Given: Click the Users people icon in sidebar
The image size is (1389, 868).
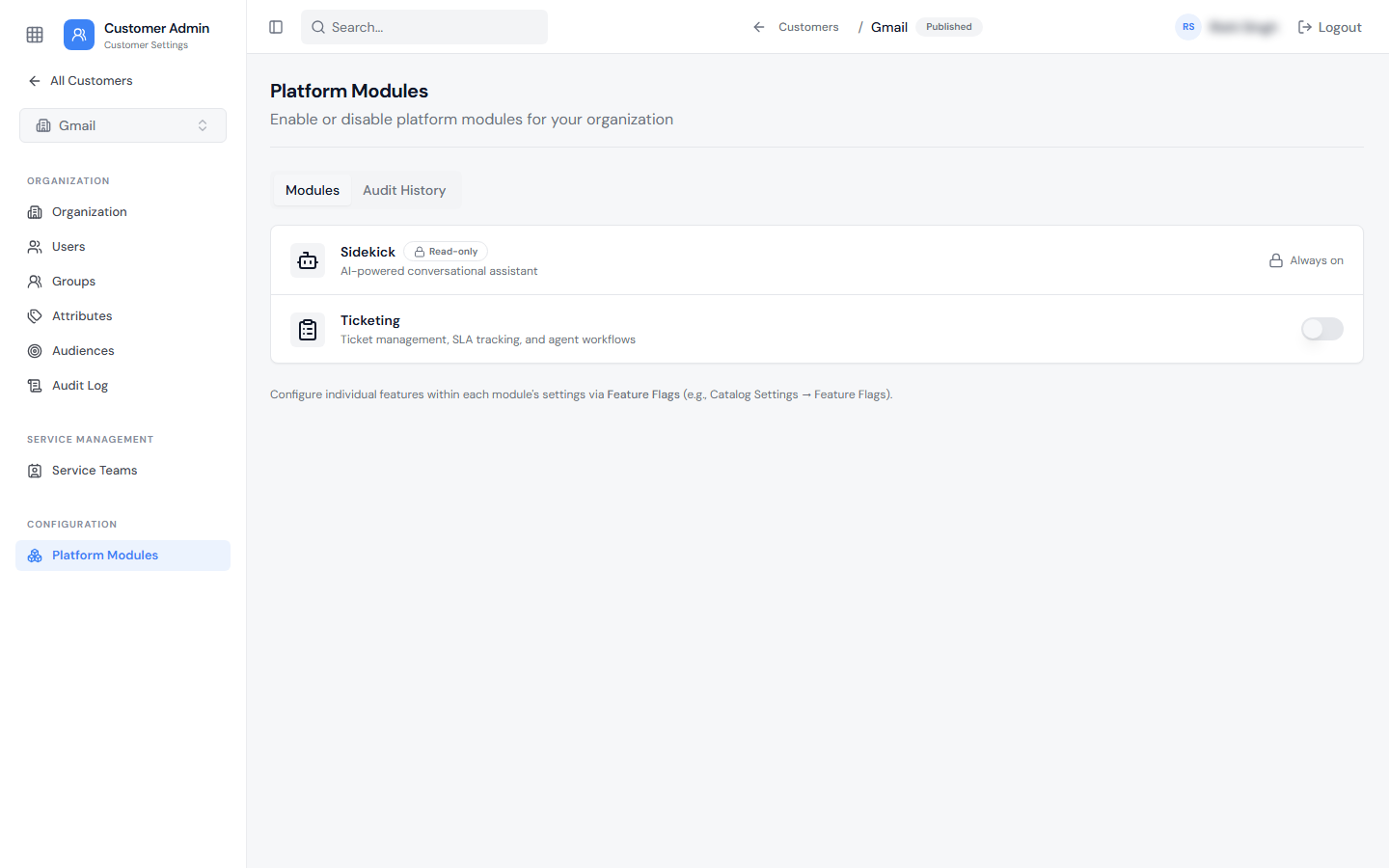Looking at the screenshot, I should coord(35,247).
